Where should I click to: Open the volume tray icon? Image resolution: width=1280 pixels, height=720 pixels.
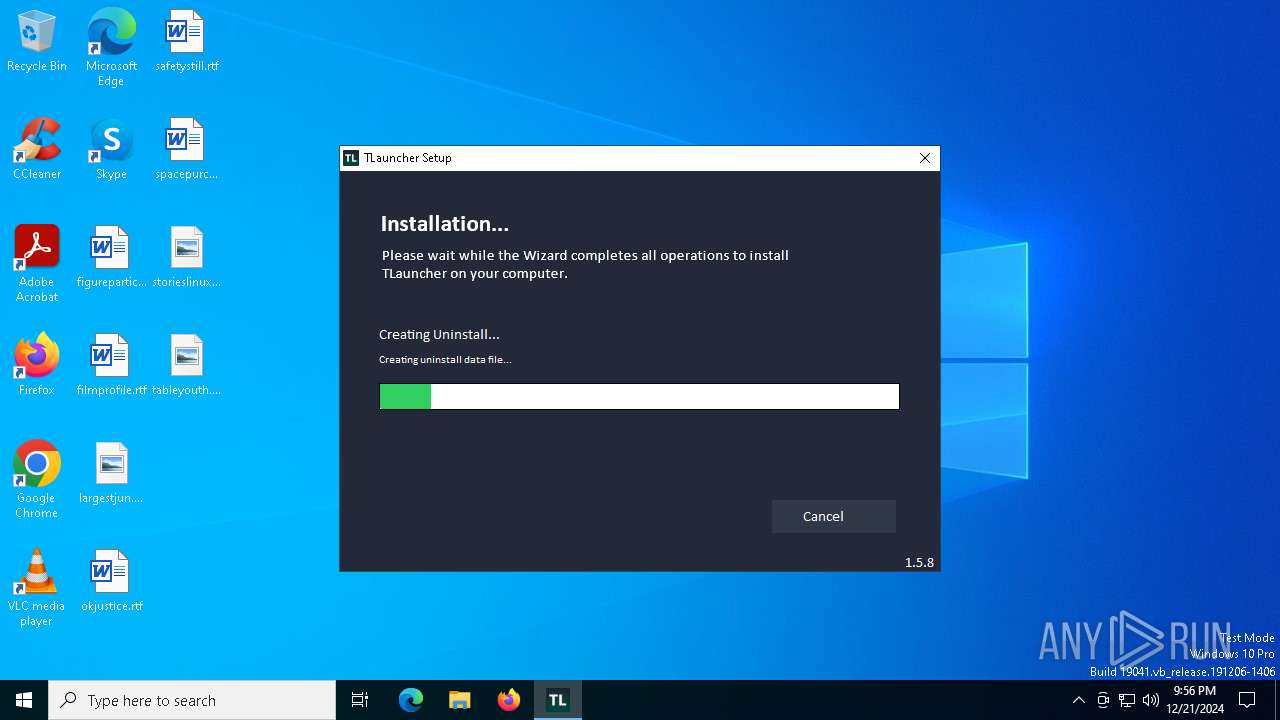pyautogui.click(x=1151, y=700)
